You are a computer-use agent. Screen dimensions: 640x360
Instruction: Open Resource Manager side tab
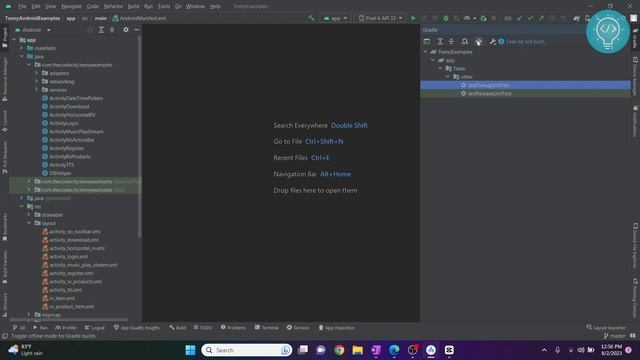point(4,79)
